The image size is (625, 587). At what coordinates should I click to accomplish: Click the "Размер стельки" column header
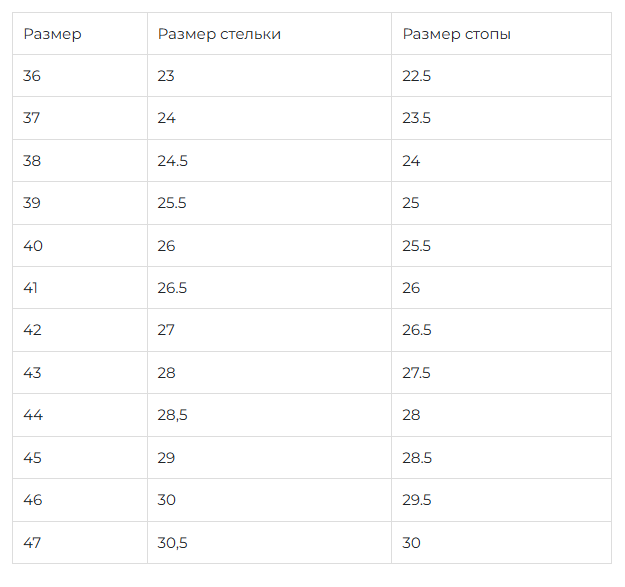tap(219, 34)
